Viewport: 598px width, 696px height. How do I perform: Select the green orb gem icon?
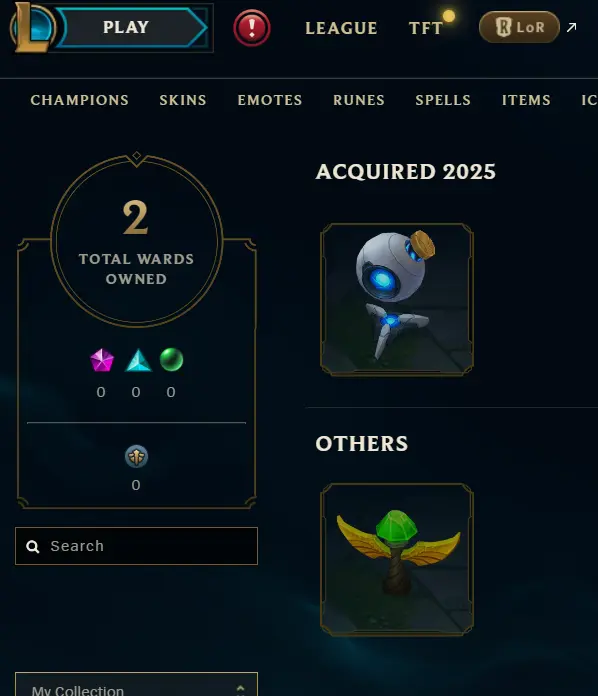[171, 360]
